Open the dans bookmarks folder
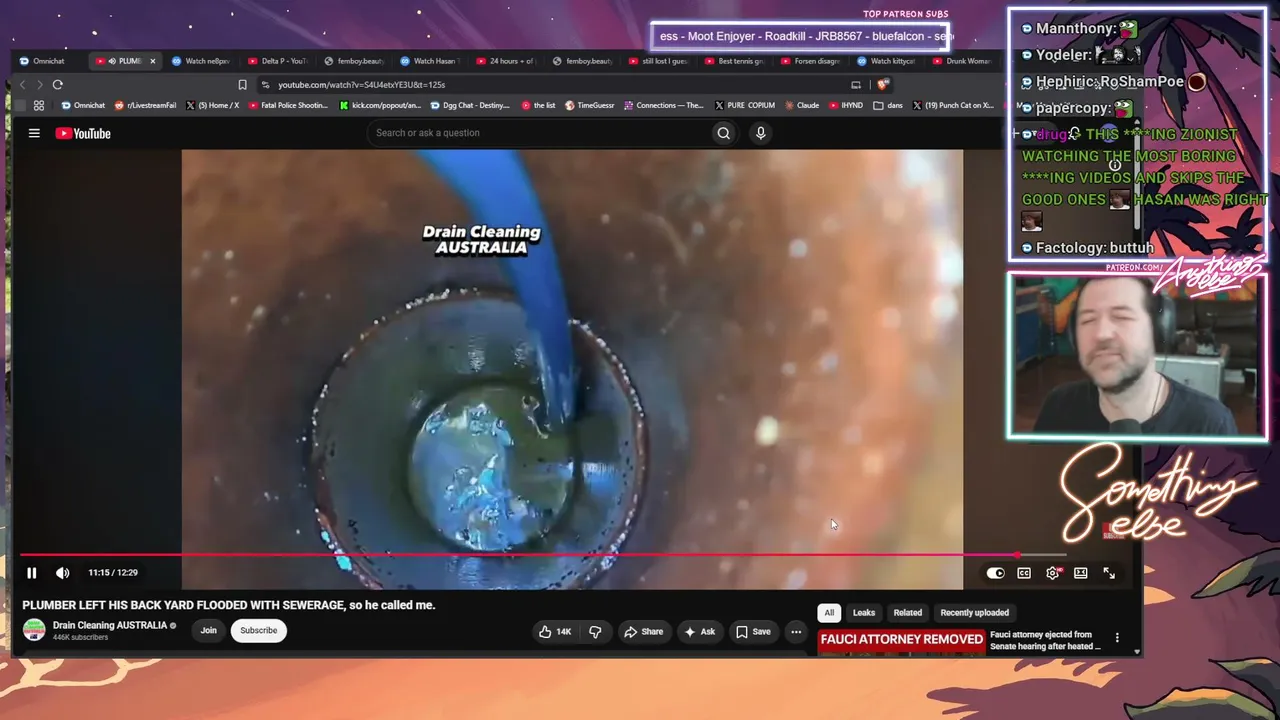 tap(888, 105)
